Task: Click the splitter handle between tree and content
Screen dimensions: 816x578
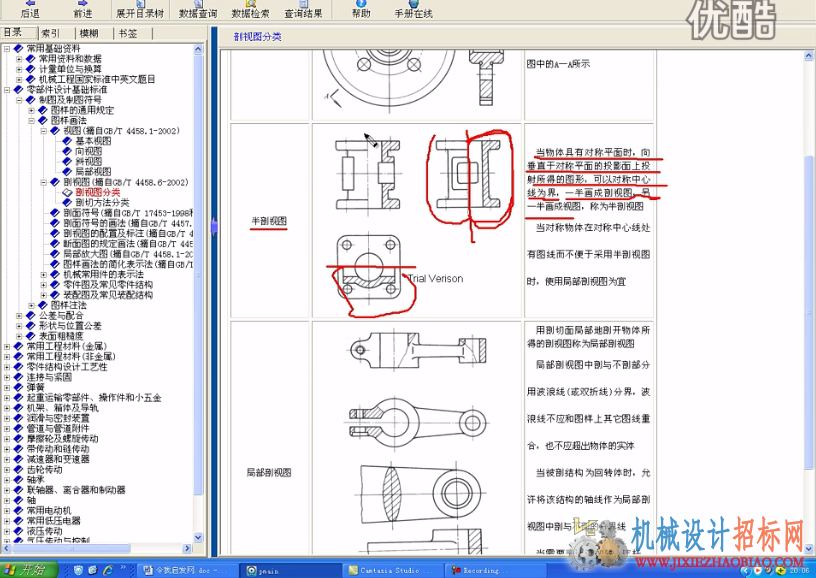Action: point(213,227)
